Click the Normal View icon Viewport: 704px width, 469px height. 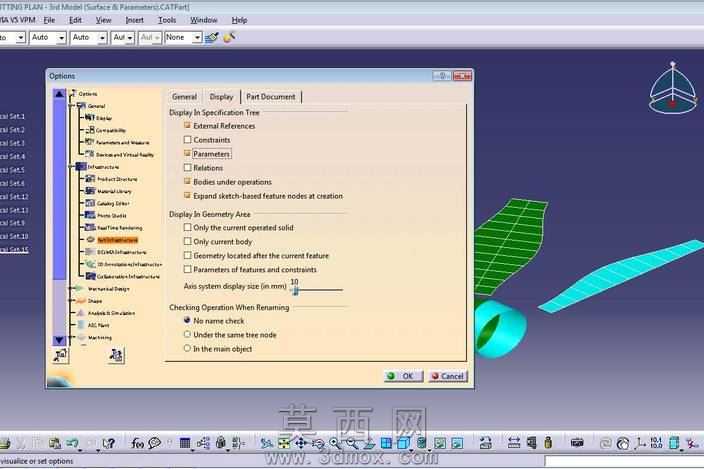click(369, 444)
